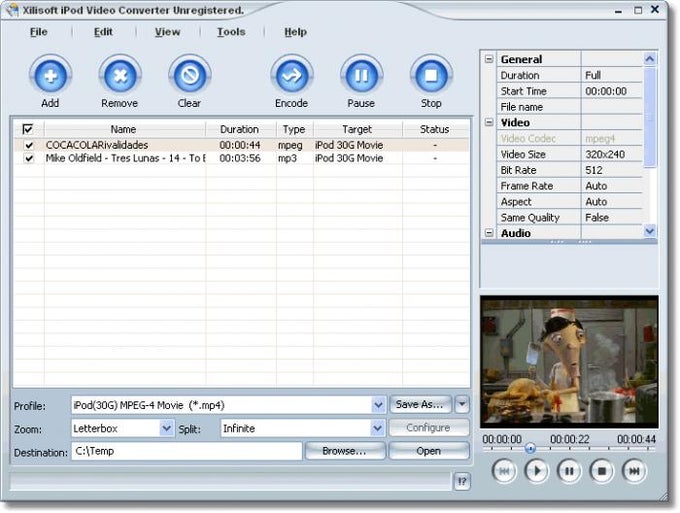The image size is (680, 513).
Task: Select the COCACOLARivalidades row
Action: tap(242, 145)
